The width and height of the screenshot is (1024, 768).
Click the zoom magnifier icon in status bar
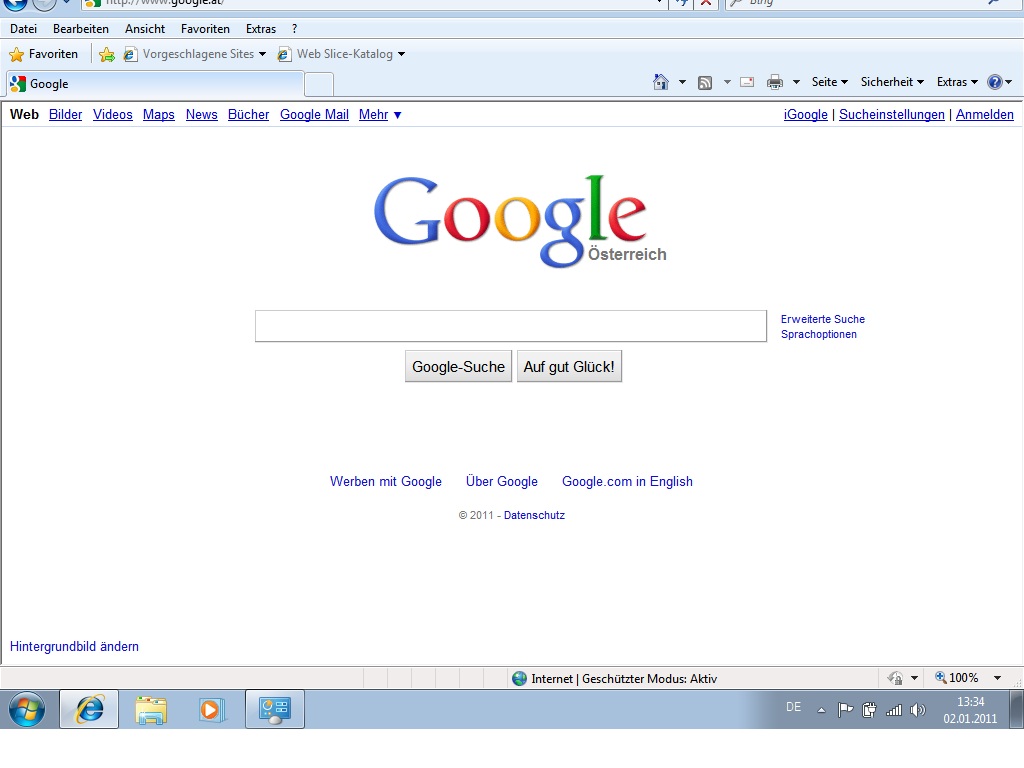pos(940,677)
